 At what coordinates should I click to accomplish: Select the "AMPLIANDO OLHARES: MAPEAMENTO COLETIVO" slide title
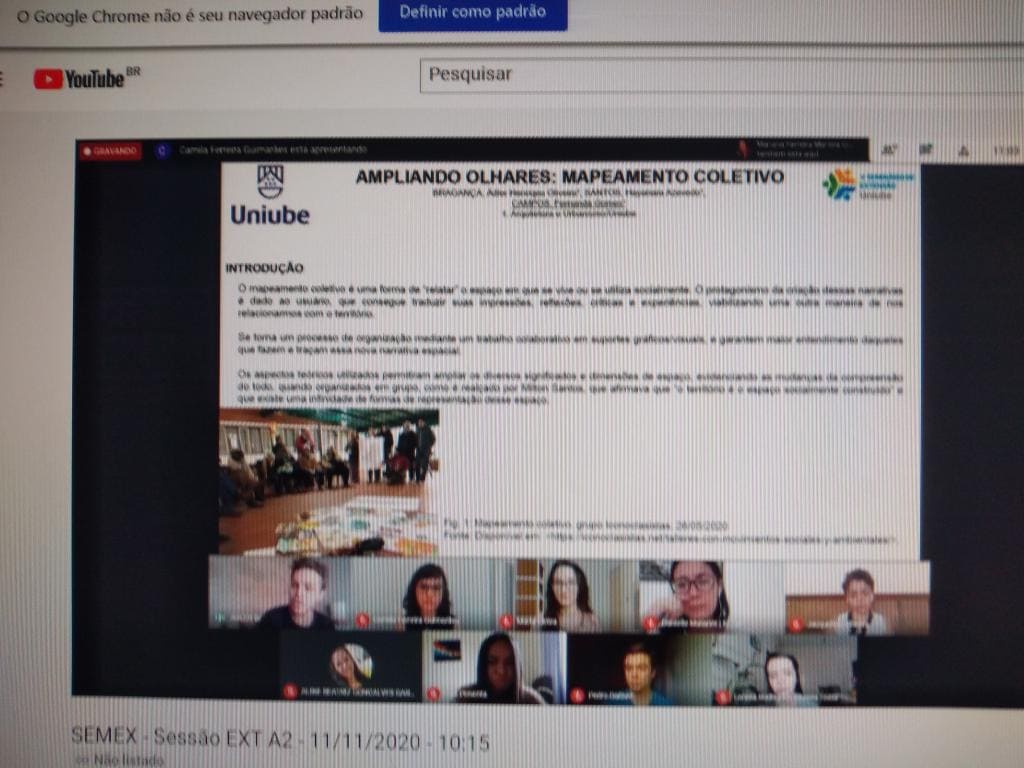coord(569,177)
